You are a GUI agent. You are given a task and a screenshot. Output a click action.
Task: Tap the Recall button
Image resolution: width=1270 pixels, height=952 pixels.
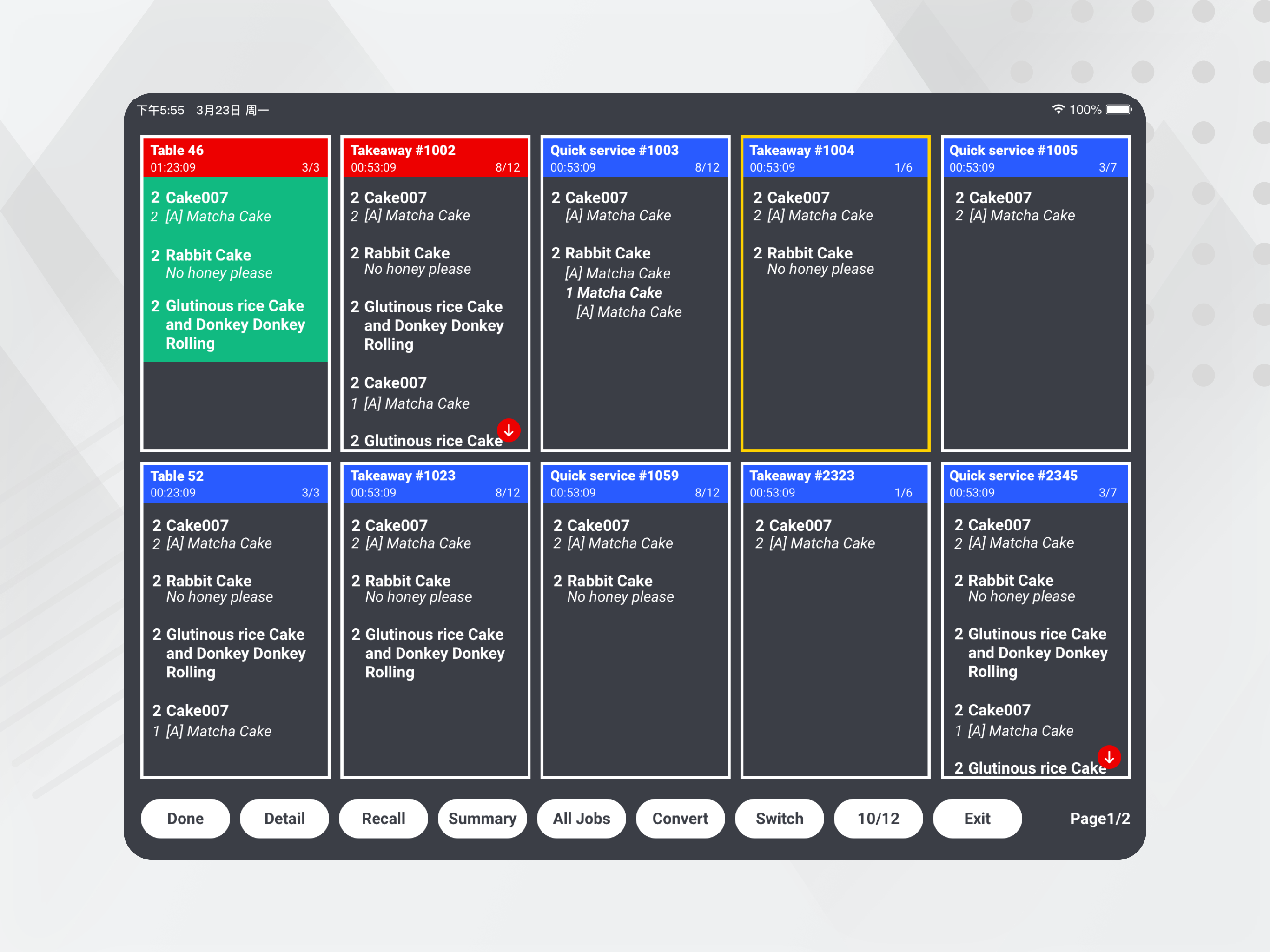[x=384, y=818]
